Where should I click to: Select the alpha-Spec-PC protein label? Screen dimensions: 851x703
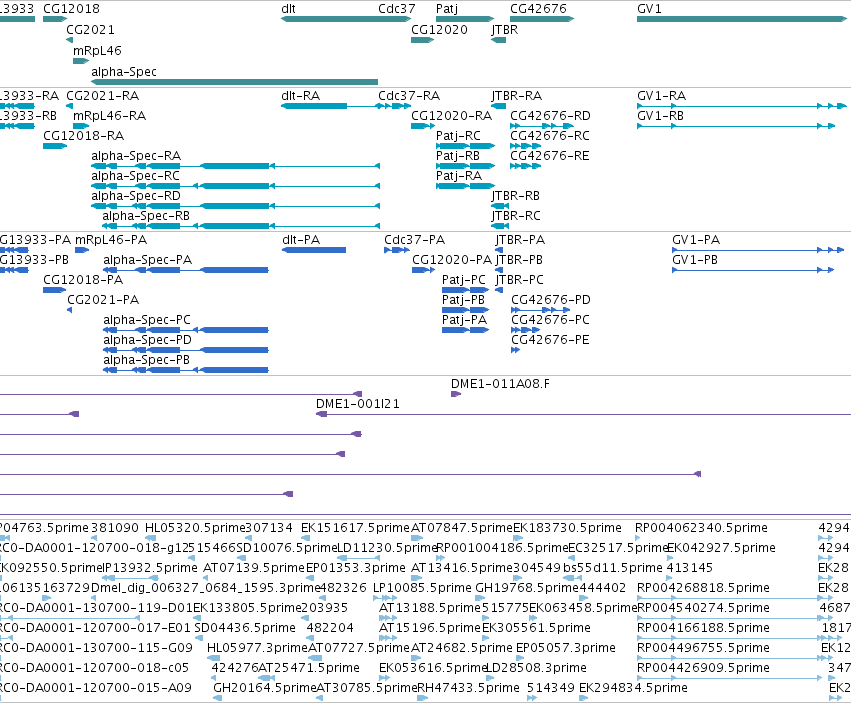[x=147, y=320]
